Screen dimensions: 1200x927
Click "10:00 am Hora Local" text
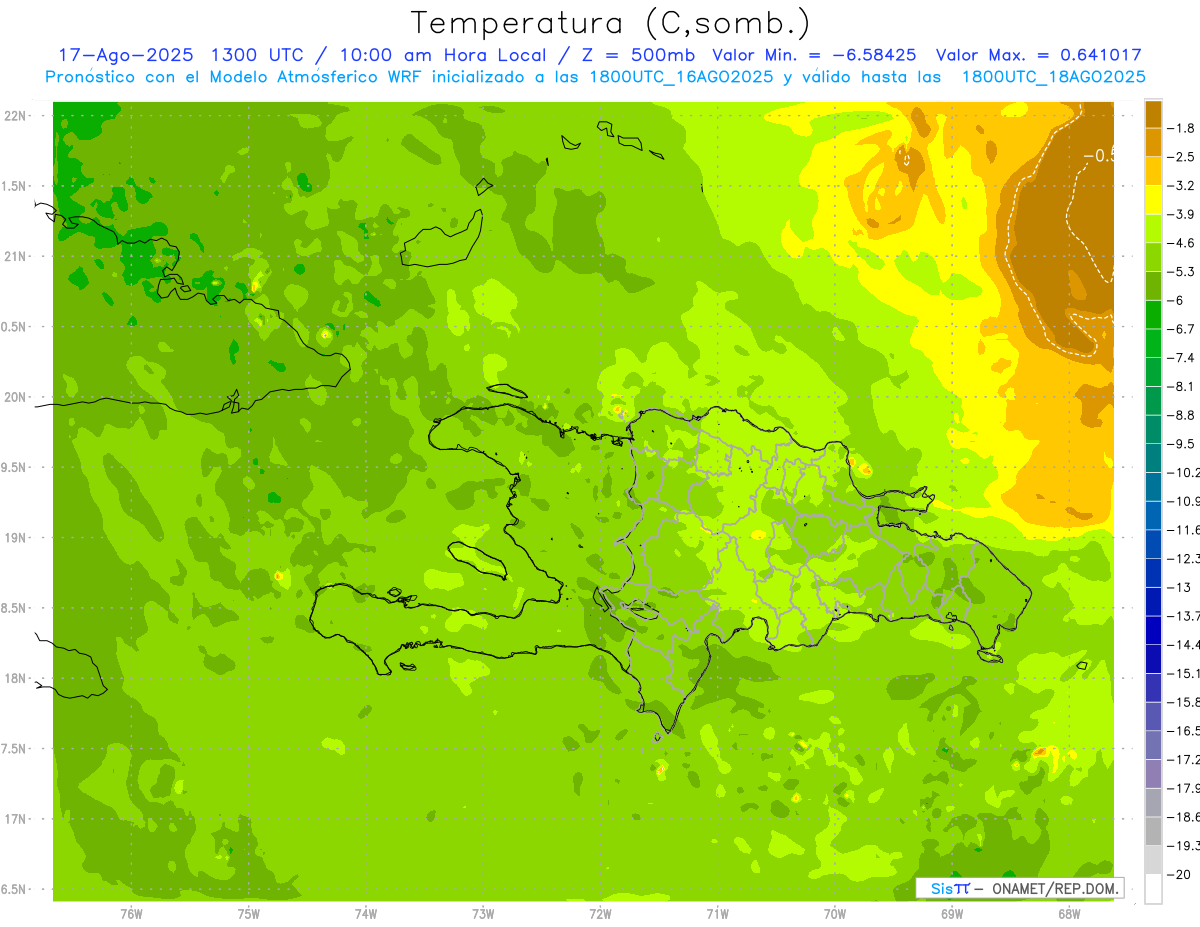(441, 55)
